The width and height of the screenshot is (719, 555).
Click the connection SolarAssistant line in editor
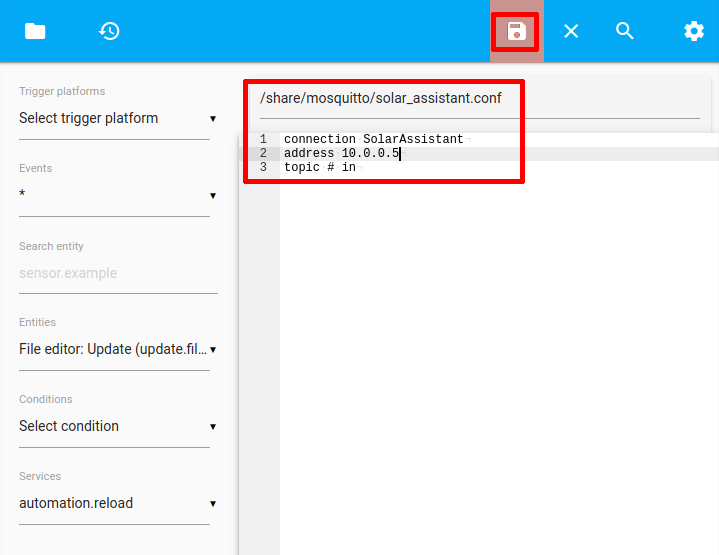373,139
